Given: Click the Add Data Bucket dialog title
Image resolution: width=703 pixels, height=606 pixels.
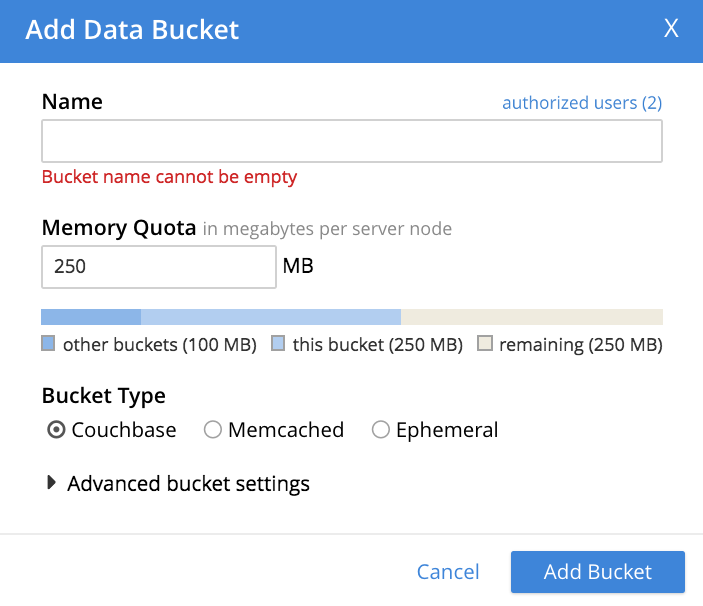Looking at the screenshot, I should [132, 30].
